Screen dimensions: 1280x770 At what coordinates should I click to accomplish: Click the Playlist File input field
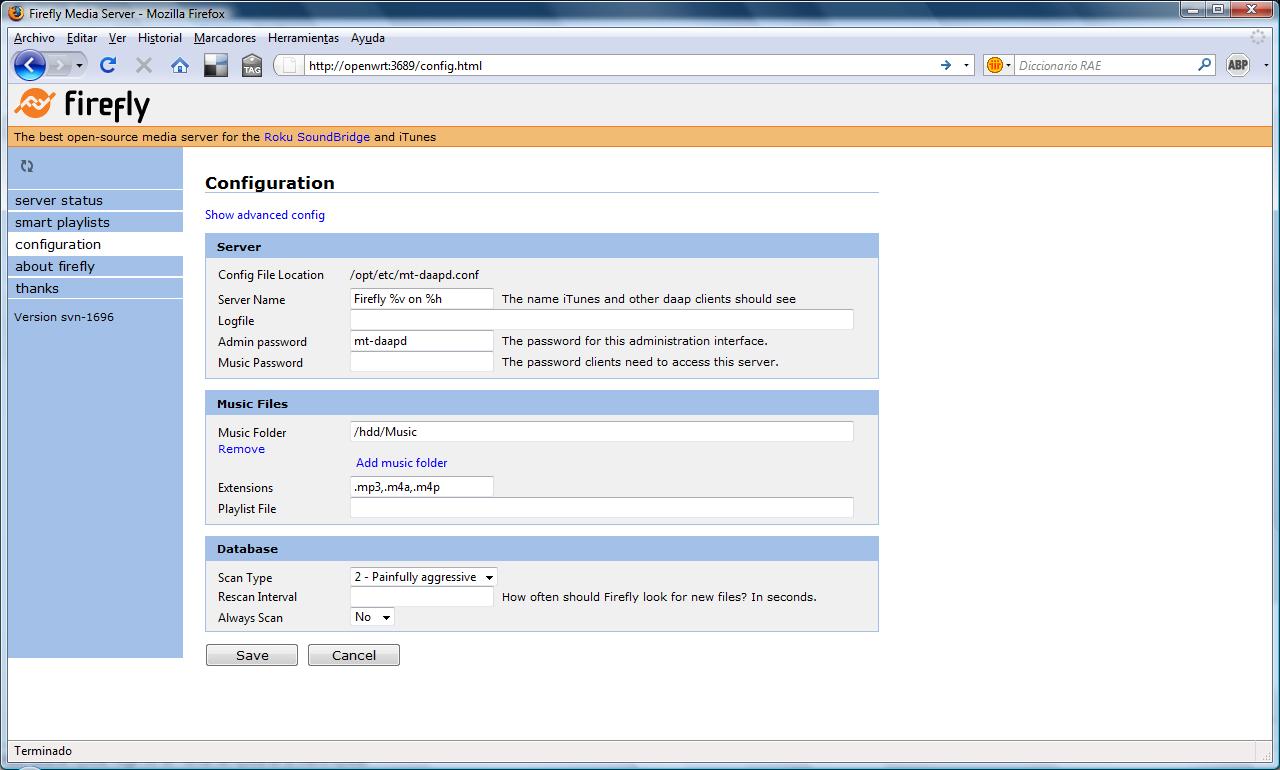coord(602,508)
